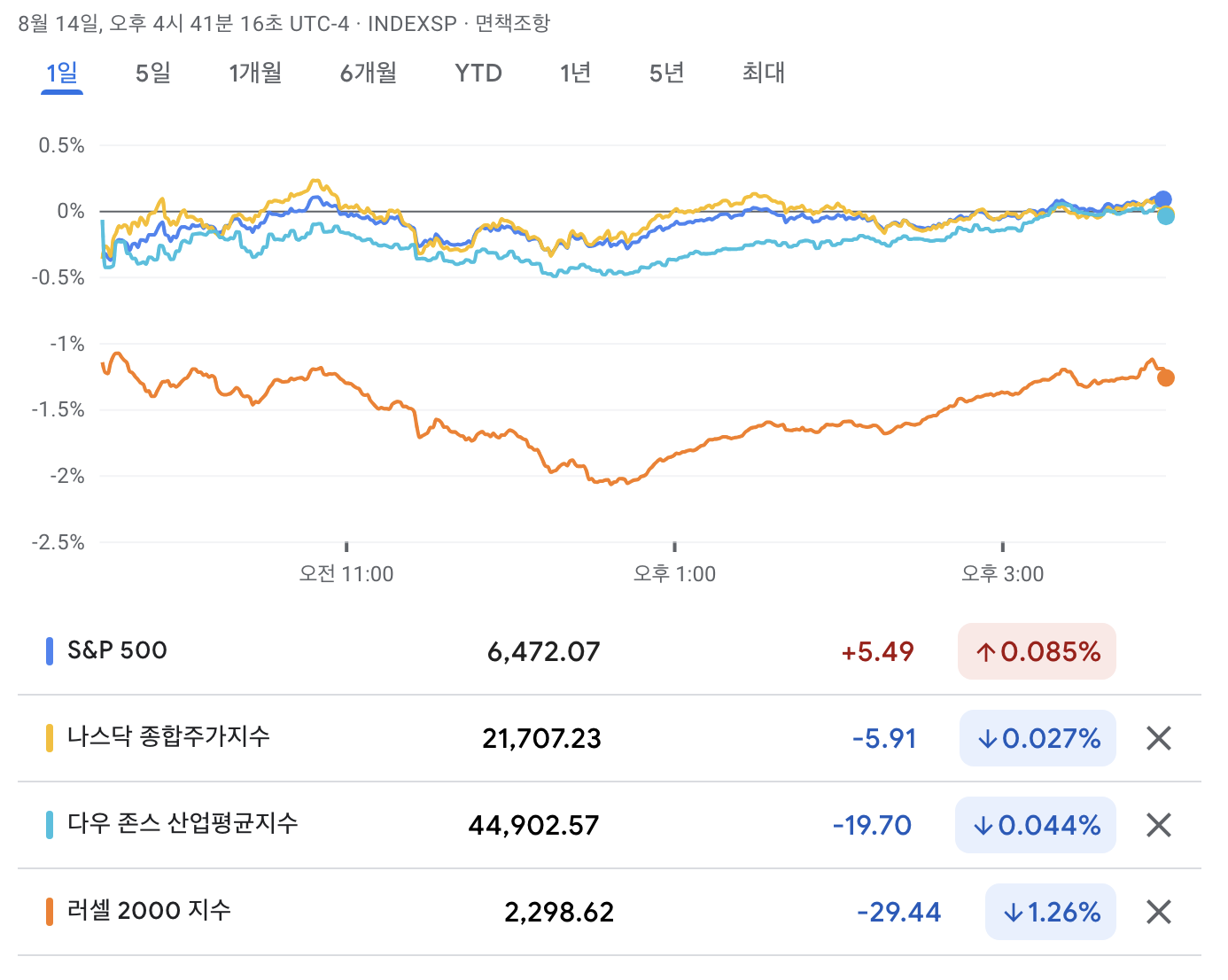Remove the Dow Jones comparison with X

click(1159, 825)
